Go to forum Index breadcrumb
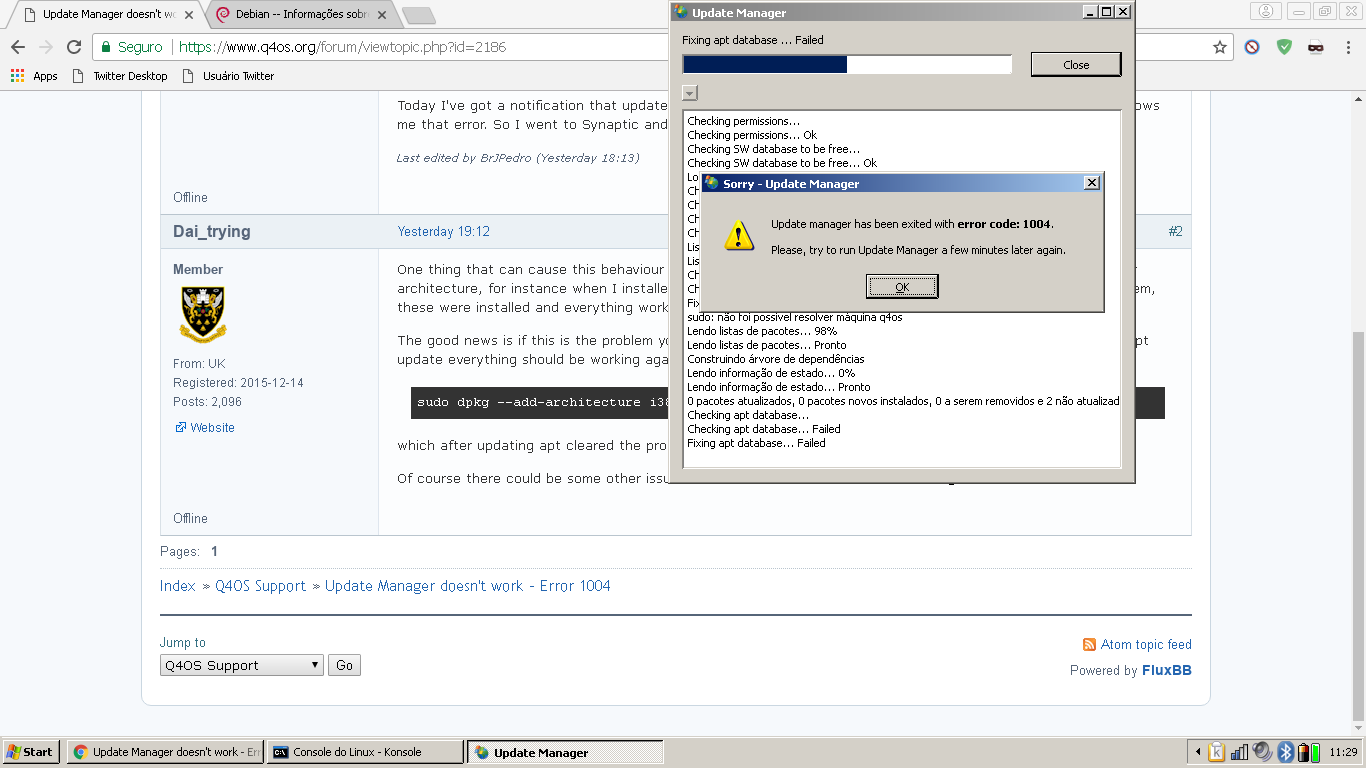 click(x=178, y=586)
